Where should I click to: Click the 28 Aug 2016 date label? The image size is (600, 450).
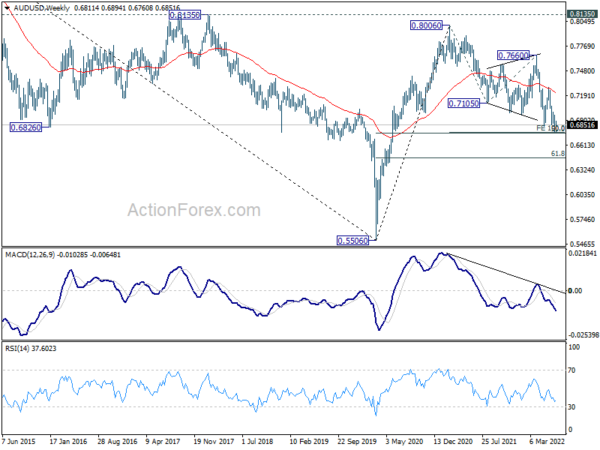coord(117,441)
